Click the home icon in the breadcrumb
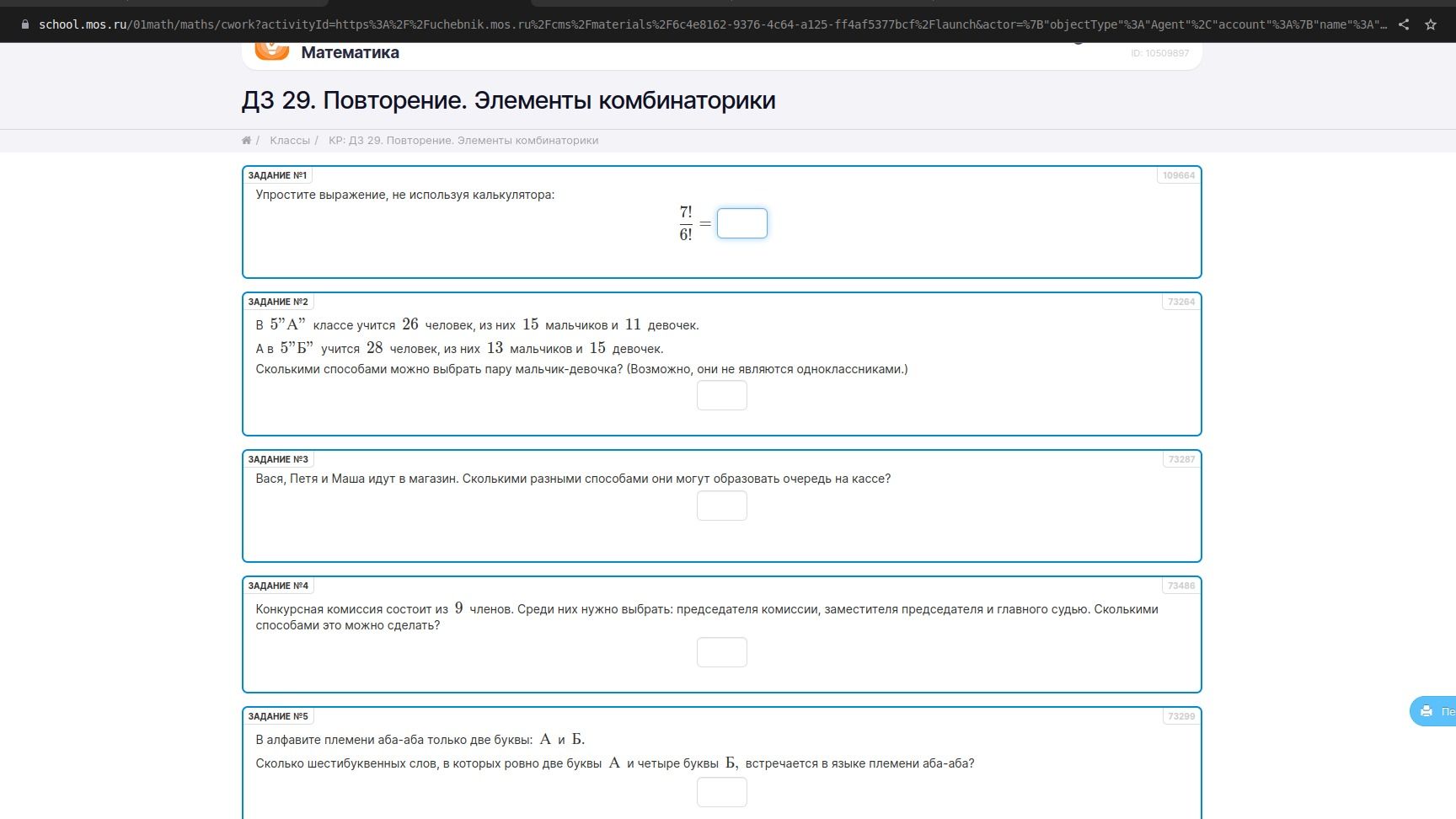 [246, 141]
